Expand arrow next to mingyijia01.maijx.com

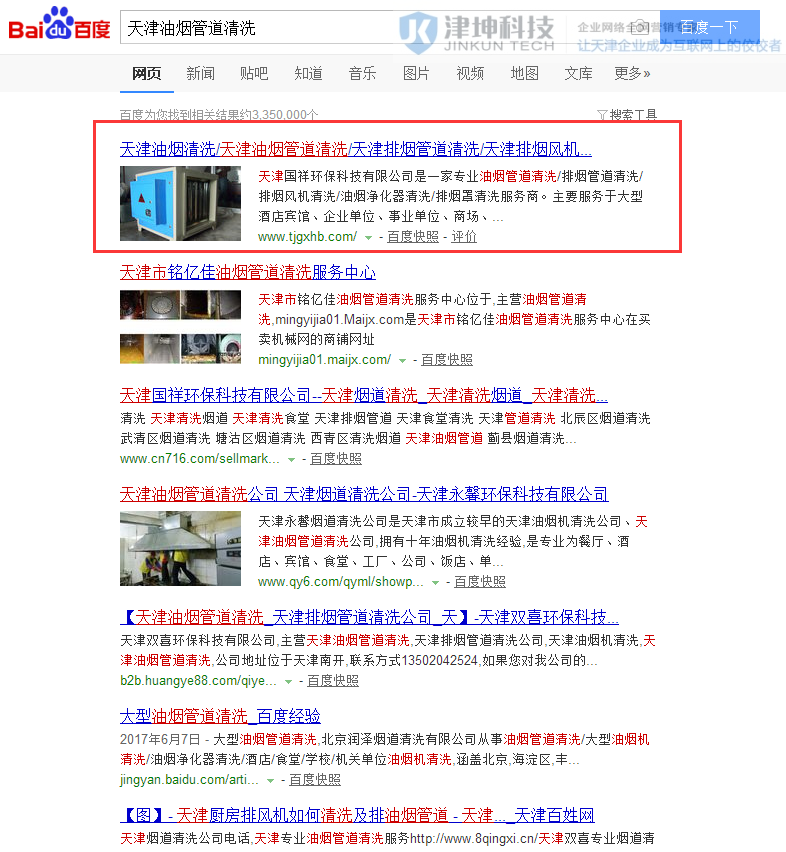click(403, 360)
